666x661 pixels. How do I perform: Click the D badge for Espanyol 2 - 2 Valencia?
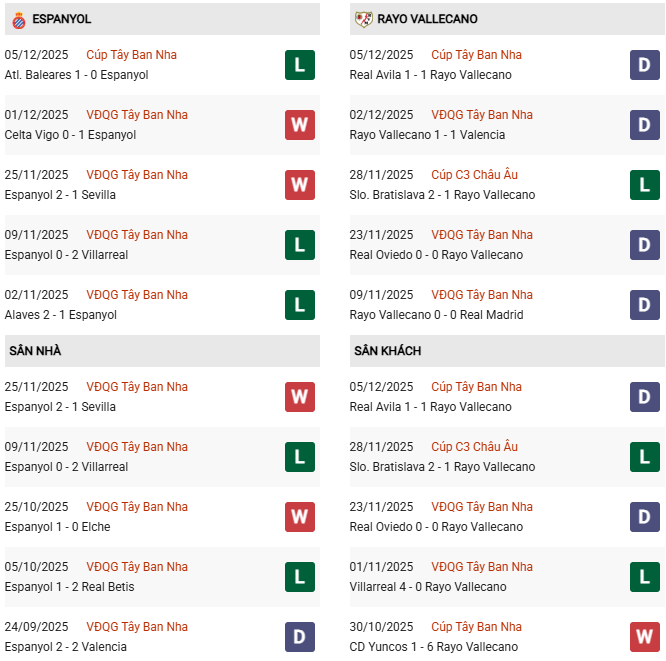tap(300, 637)
